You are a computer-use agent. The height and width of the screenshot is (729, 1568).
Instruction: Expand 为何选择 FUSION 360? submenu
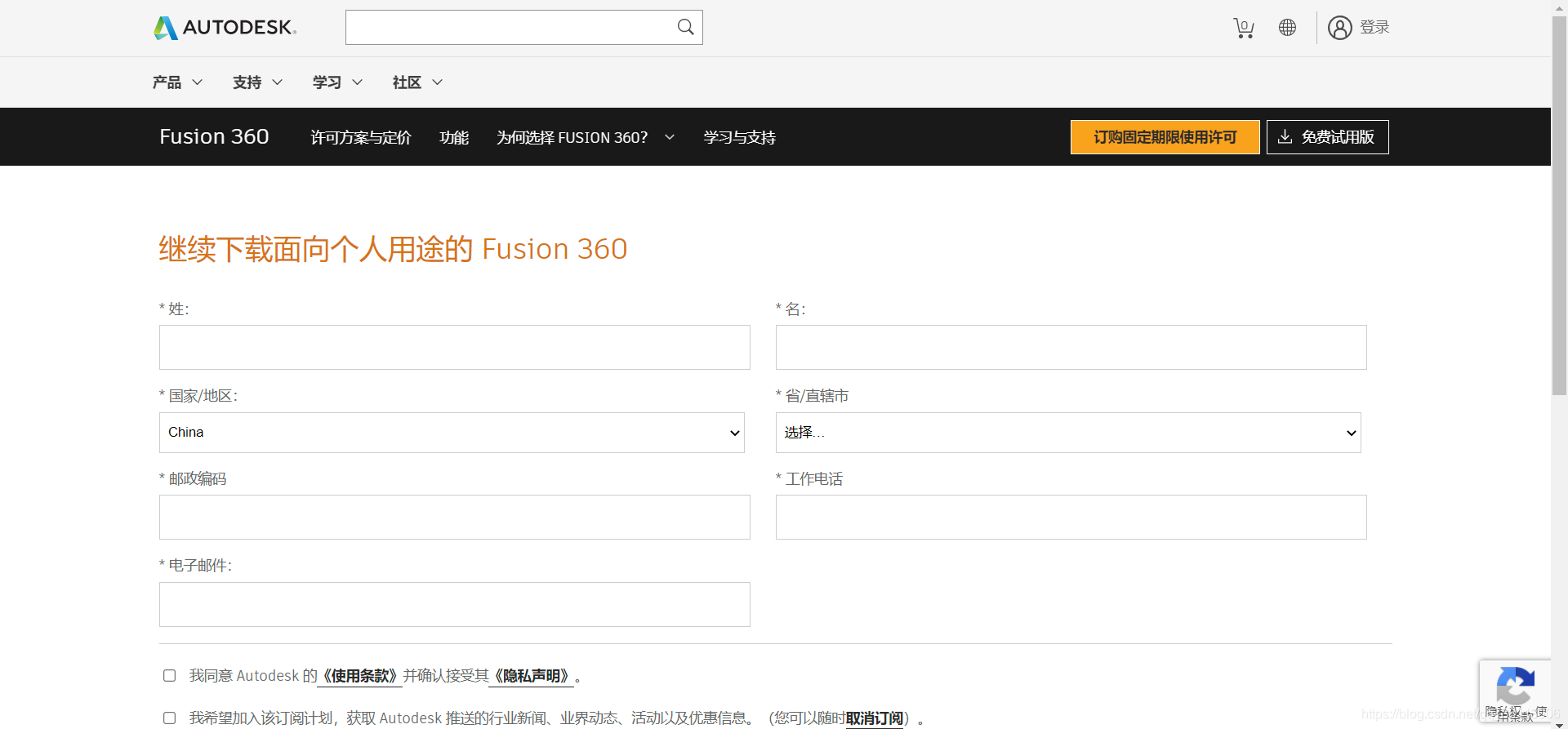[586, 137]
